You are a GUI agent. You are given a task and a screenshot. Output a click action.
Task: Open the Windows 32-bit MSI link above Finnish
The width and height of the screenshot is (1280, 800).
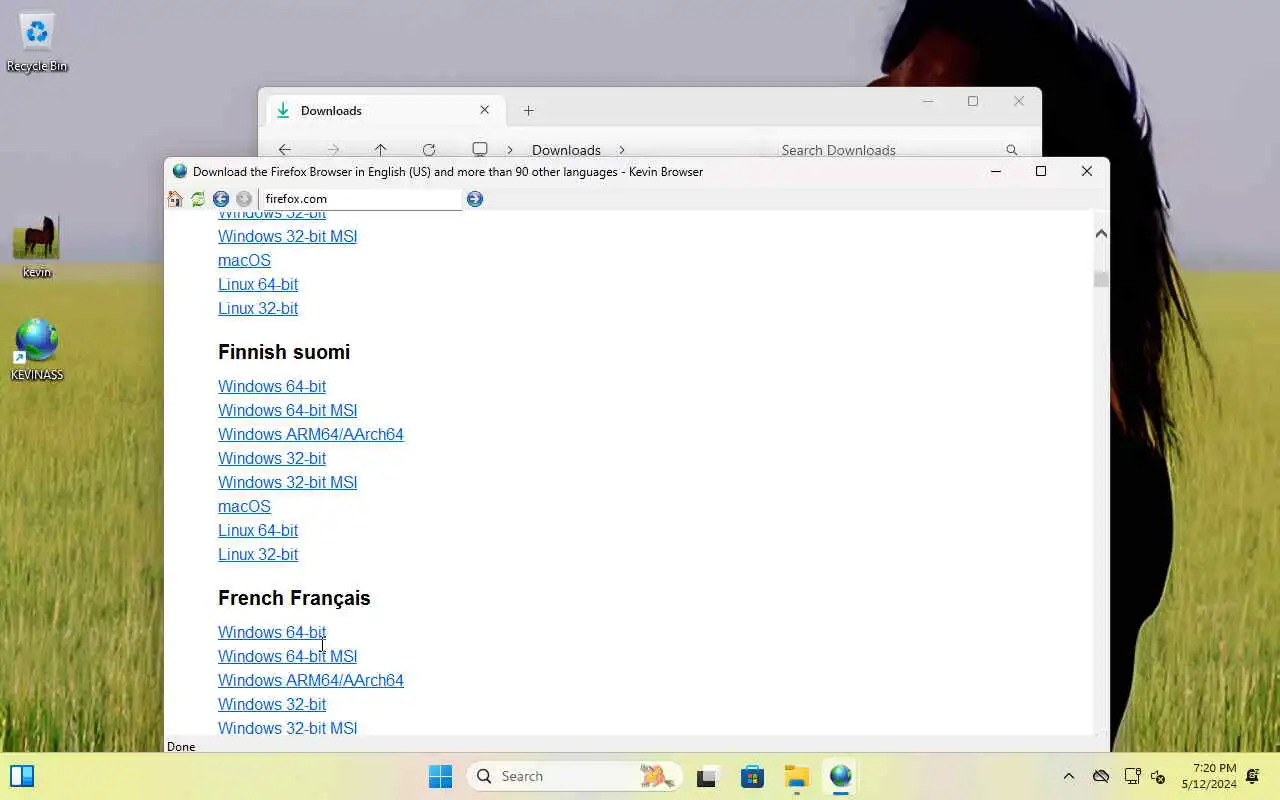tap(287, 236)
